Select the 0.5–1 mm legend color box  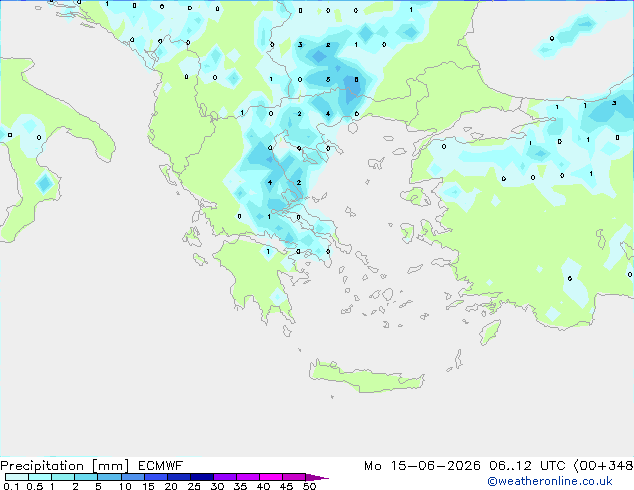click(x=40, y=477)
